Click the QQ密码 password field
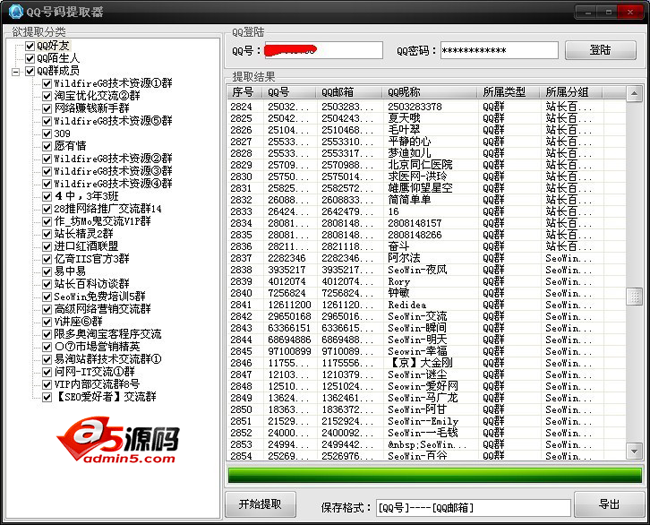 499,51
